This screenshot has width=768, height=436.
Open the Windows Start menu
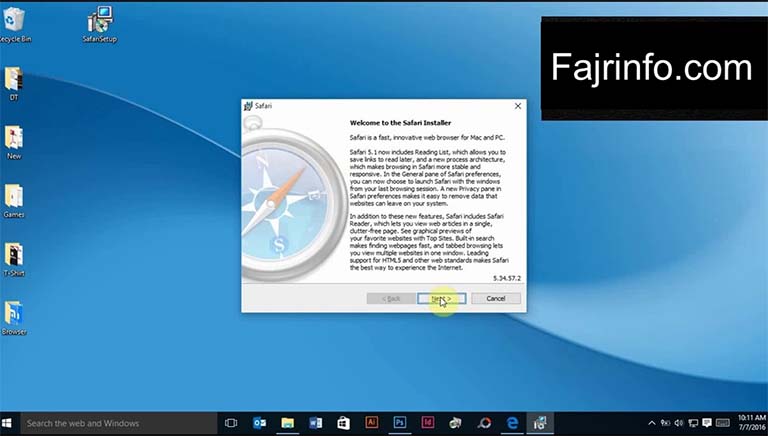click(7, 423)
